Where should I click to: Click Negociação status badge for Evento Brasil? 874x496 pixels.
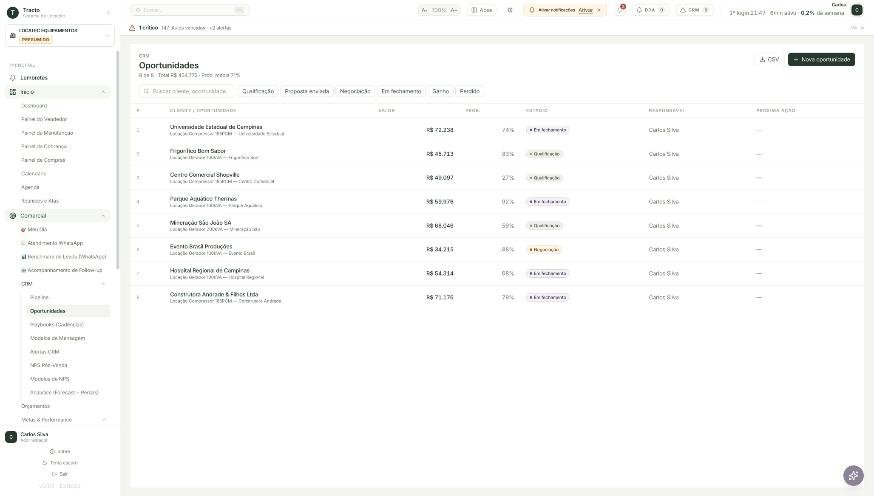(543, 250)
